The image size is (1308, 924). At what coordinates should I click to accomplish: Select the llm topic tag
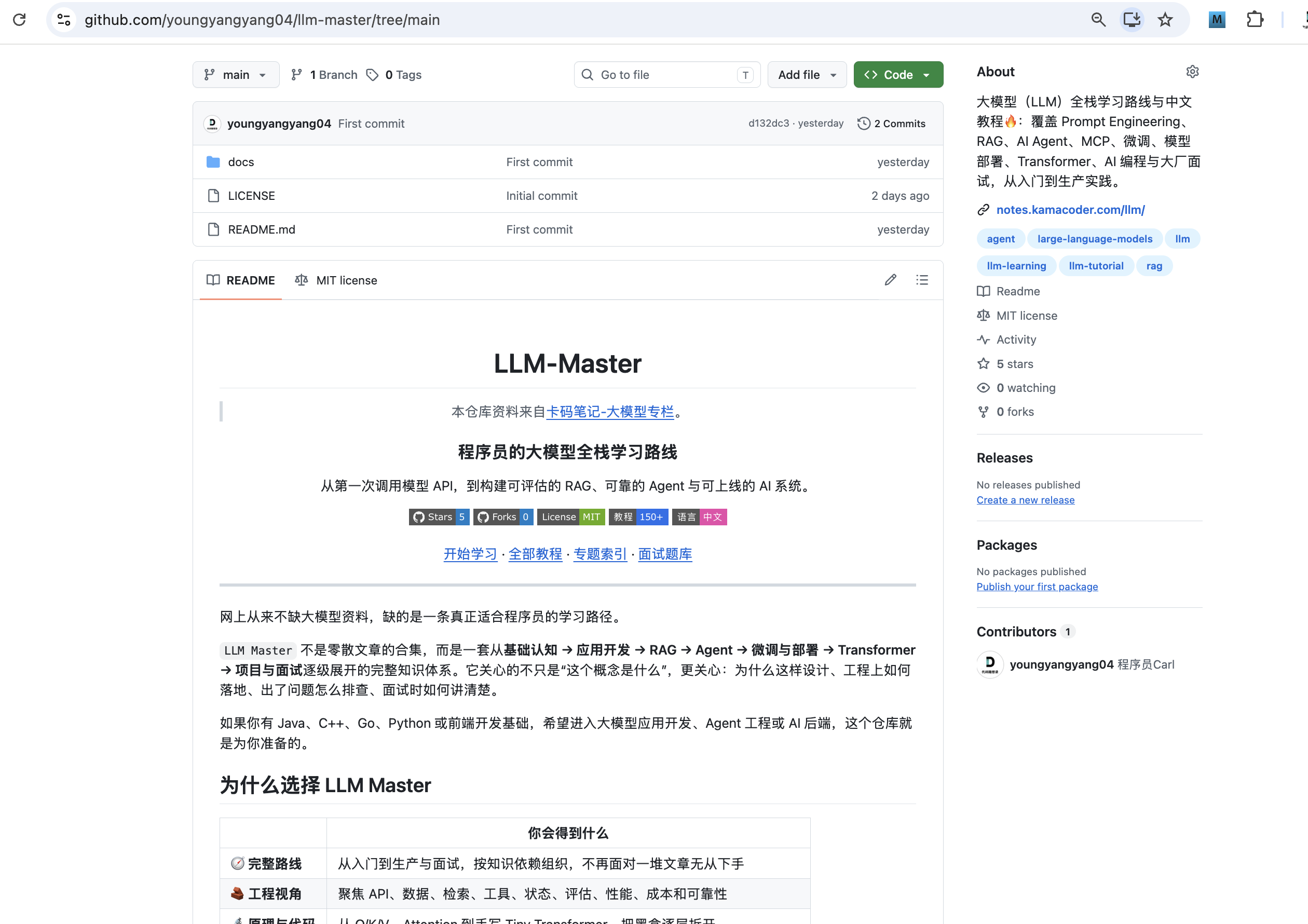coord(1182,239)
